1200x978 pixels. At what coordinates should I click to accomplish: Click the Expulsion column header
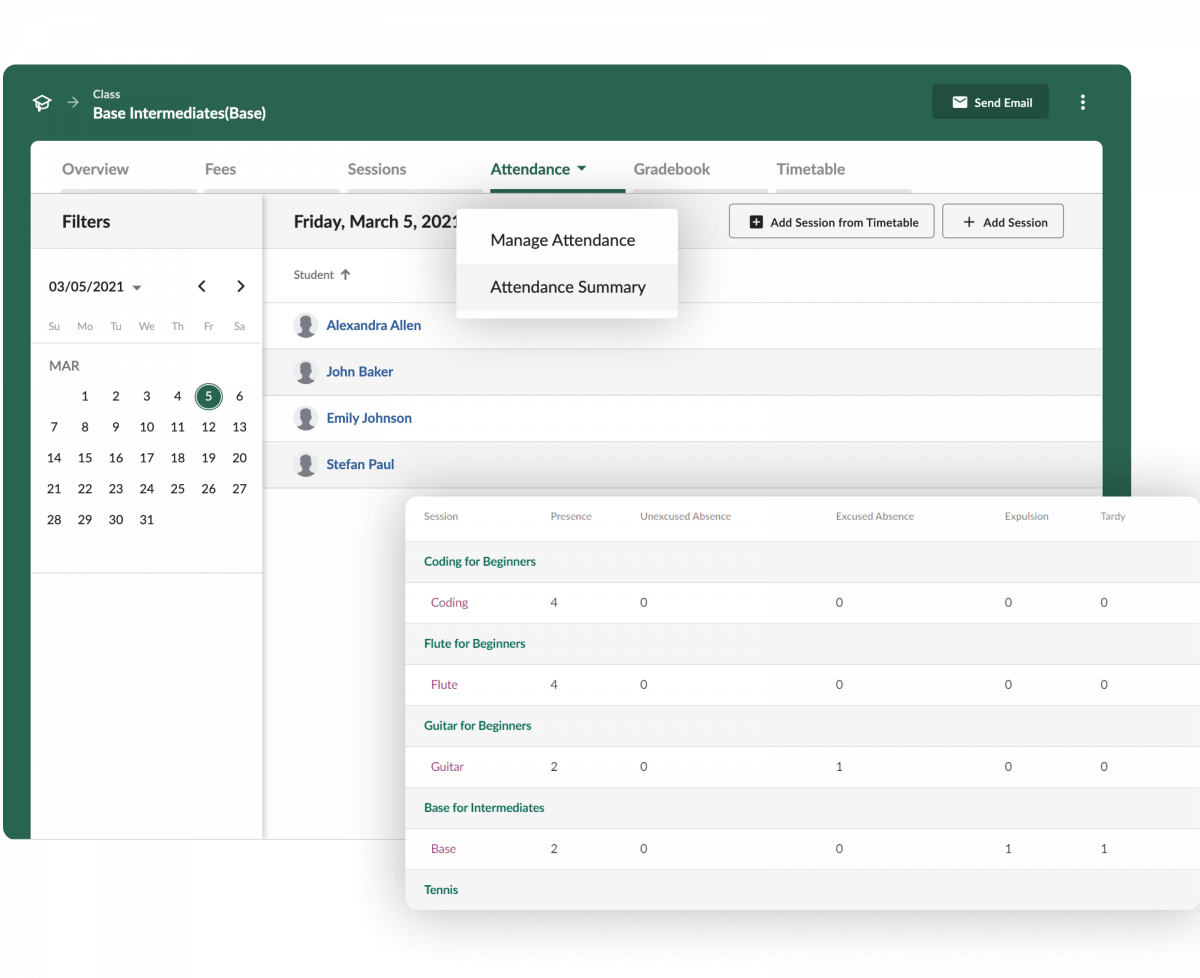pos(1027,517)
